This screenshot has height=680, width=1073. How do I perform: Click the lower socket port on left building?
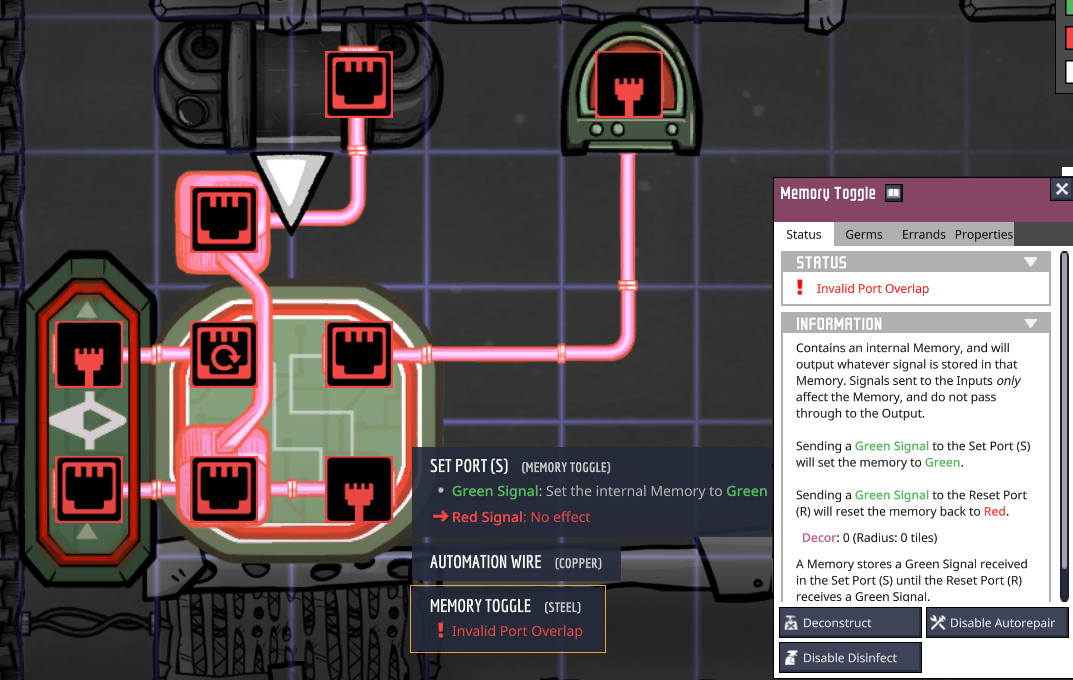[x=90, y=488]
